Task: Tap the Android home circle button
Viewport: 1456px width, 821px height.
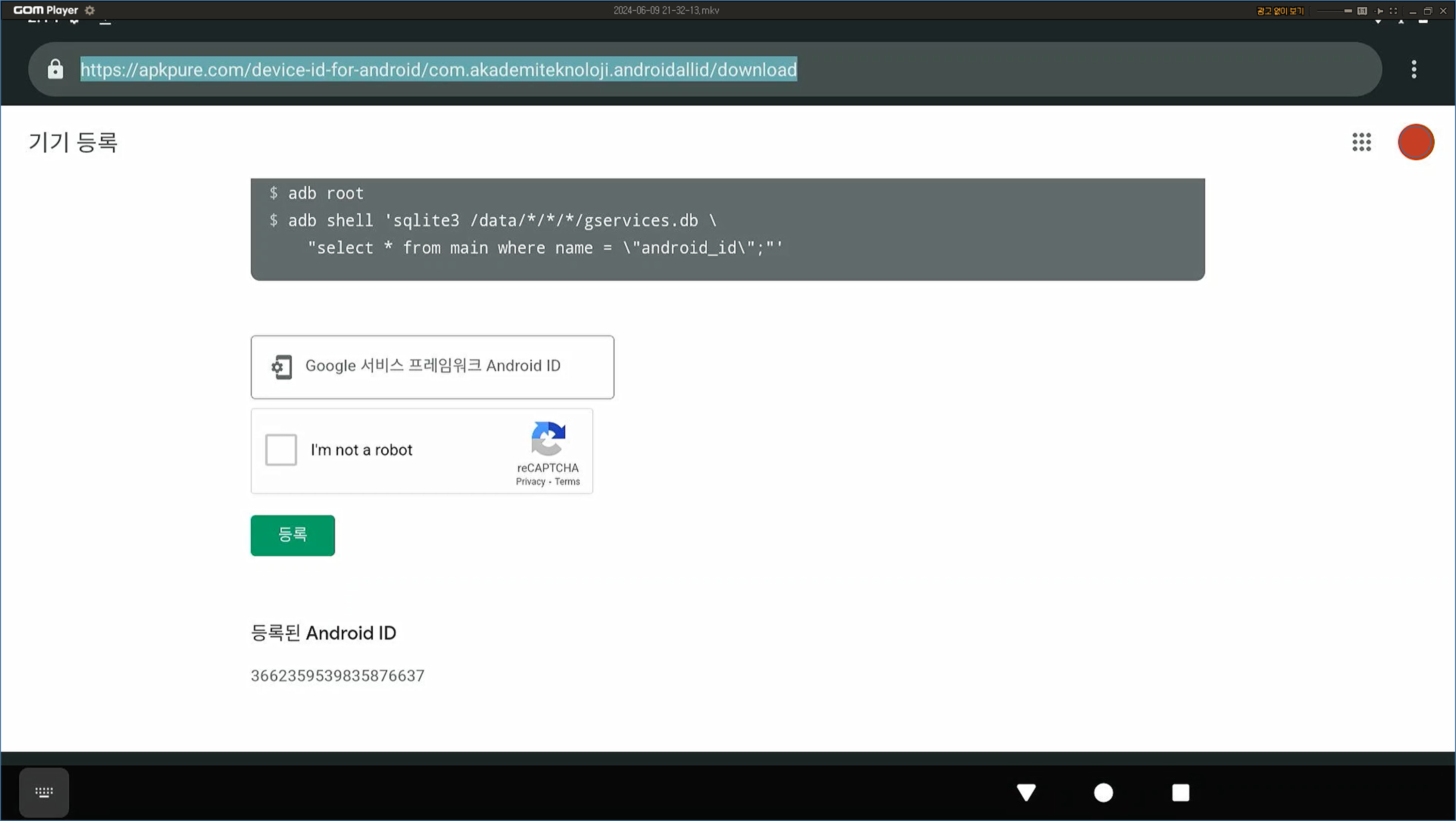Action: pyautogui.click(x=1103, y=792)
